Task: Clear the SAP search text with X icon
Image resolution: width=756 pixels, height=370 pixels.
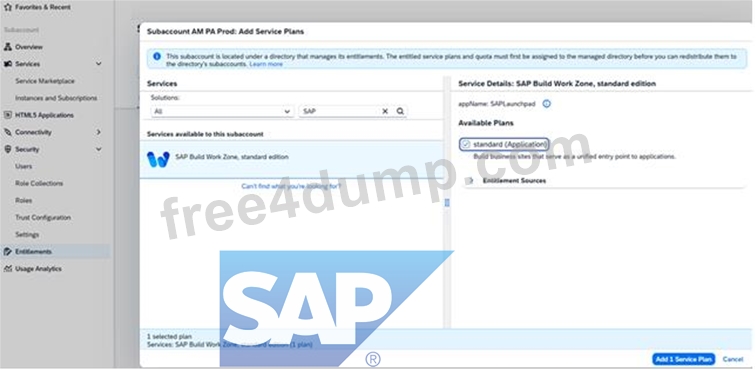Action: point(385,111)
